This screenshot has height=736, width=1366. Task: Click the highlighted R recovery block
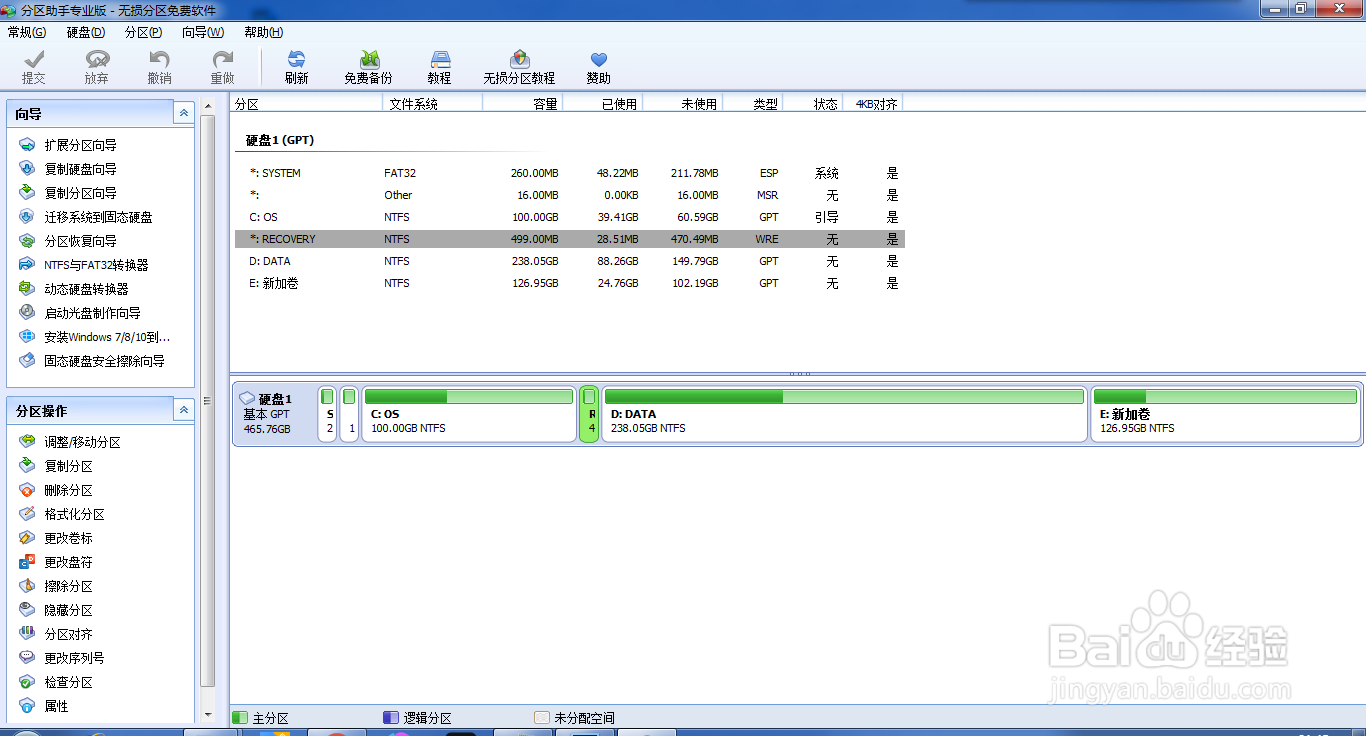pyautogui.click(x=590, y=414)
